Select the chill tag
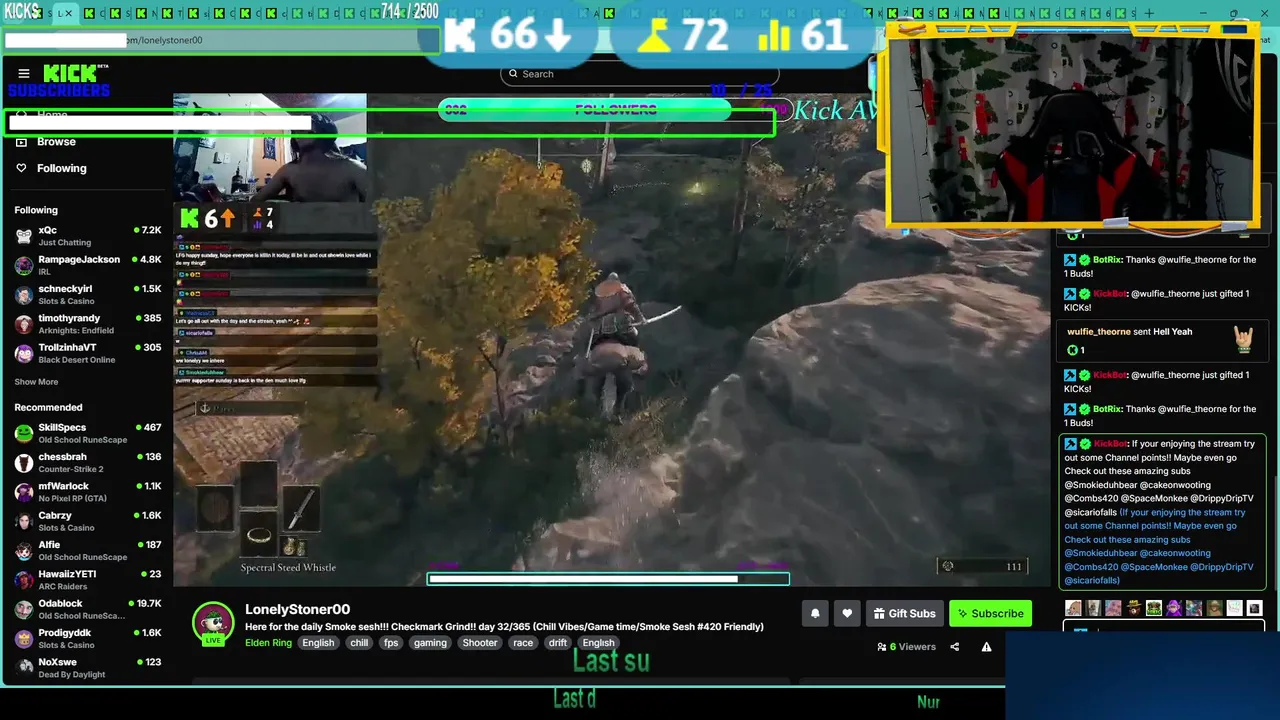This screenshot has width=1280, height=720. (x=359, y=643)
